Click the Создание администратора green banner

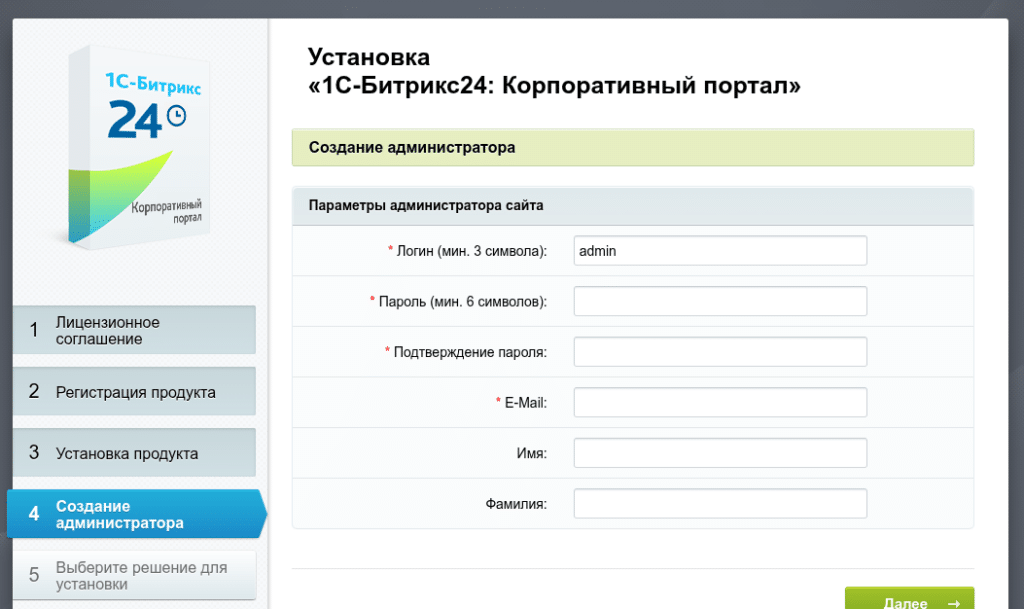(x=632, y=147)
